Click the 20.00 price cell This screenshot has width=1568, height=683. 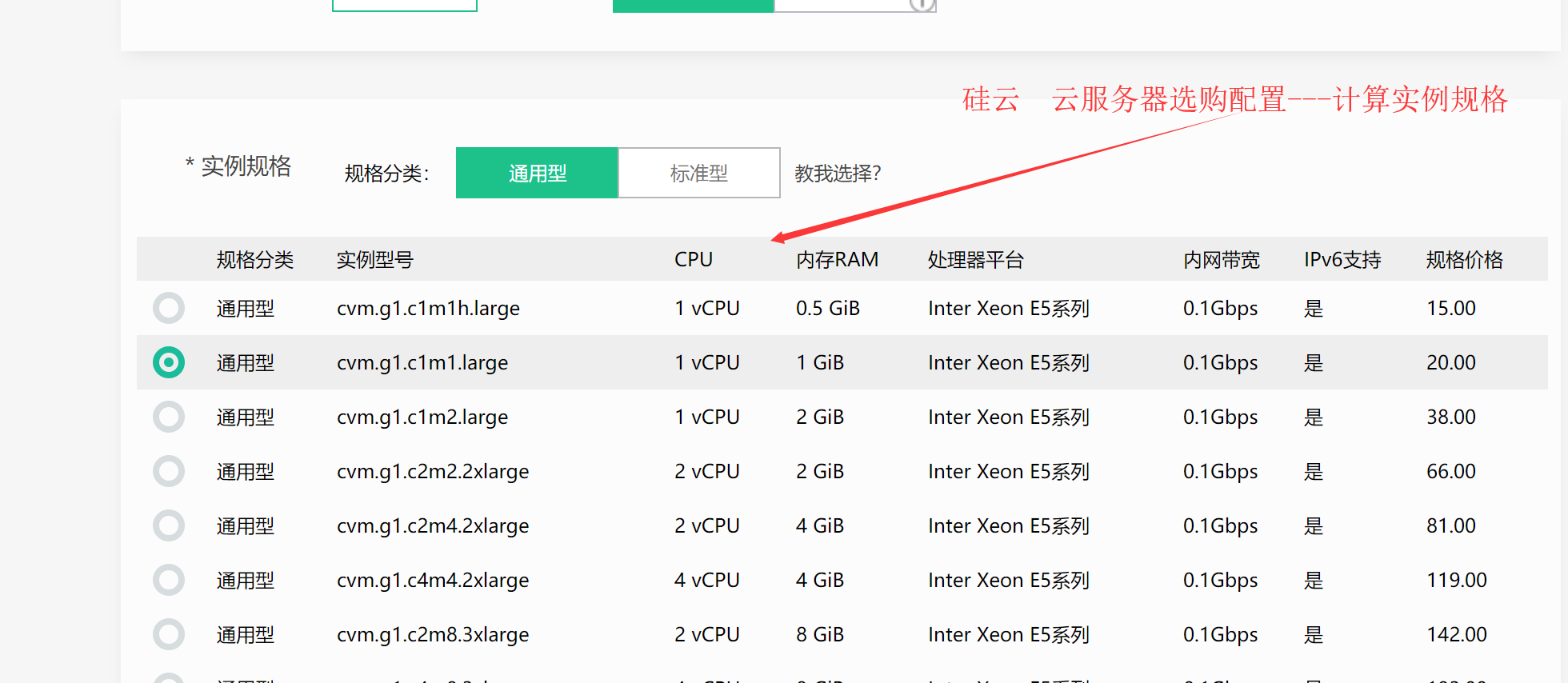pos(1451,362)
